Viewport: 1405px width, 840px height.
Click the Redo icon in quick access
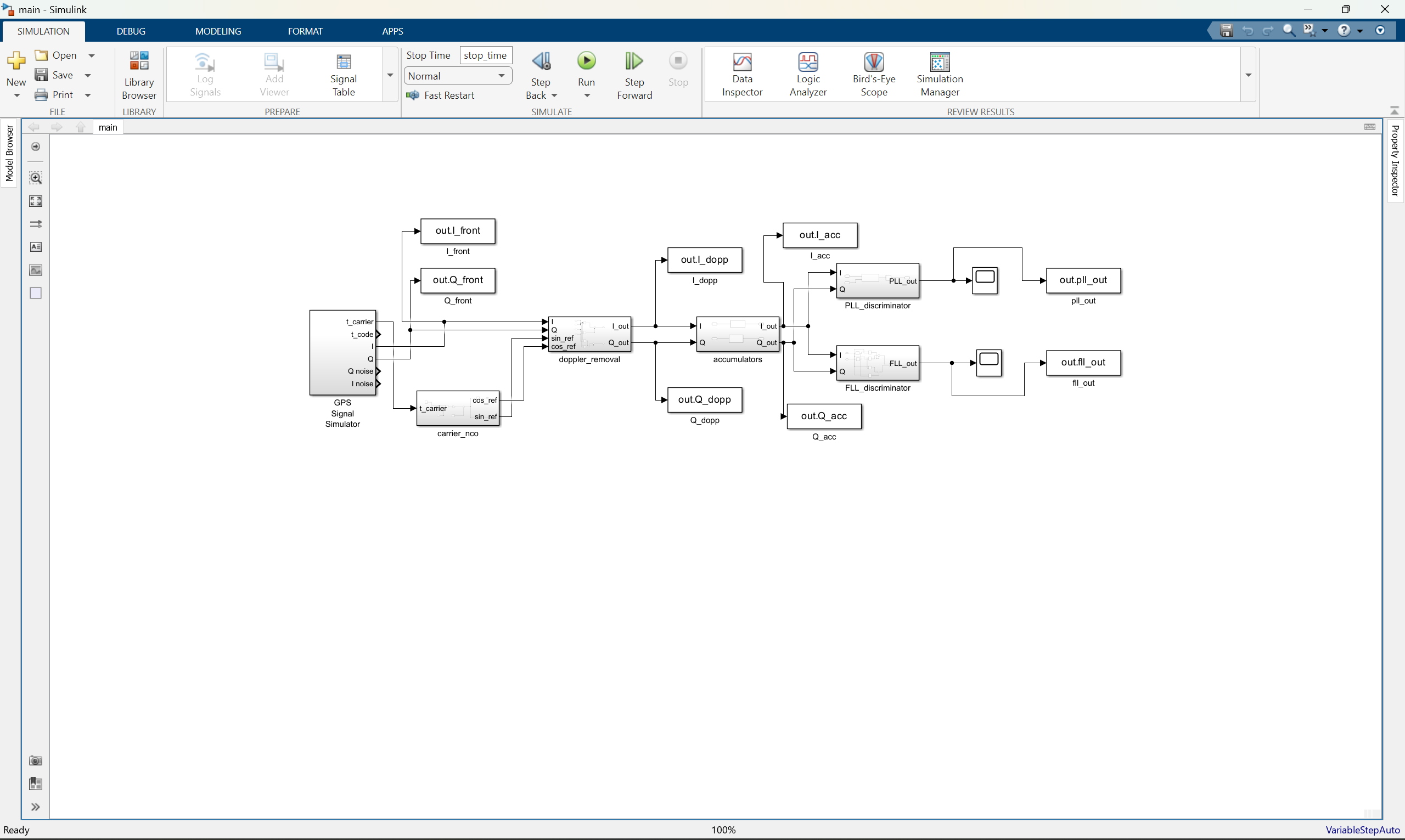tap(1268, 31)
